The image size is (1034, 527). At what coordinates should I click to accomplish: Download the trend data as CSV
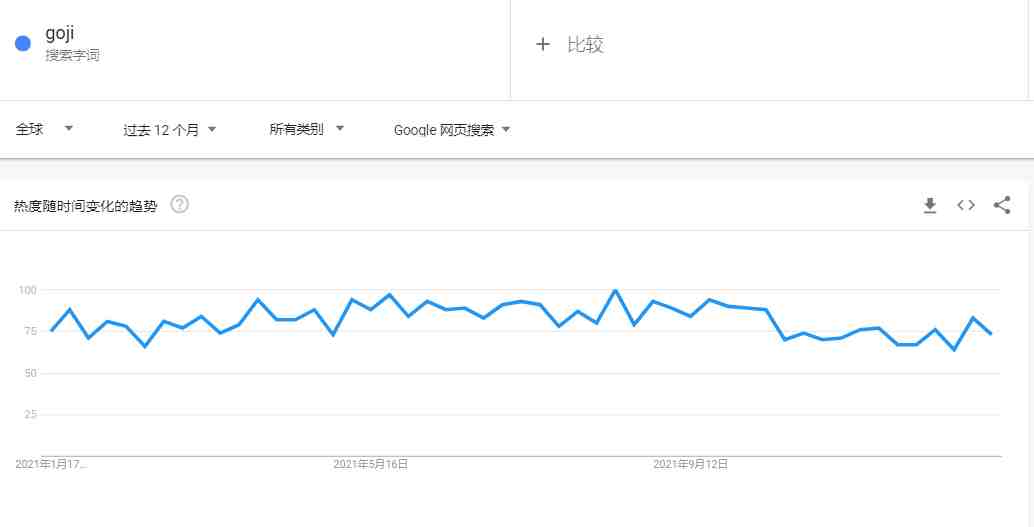tap(930, 206)
